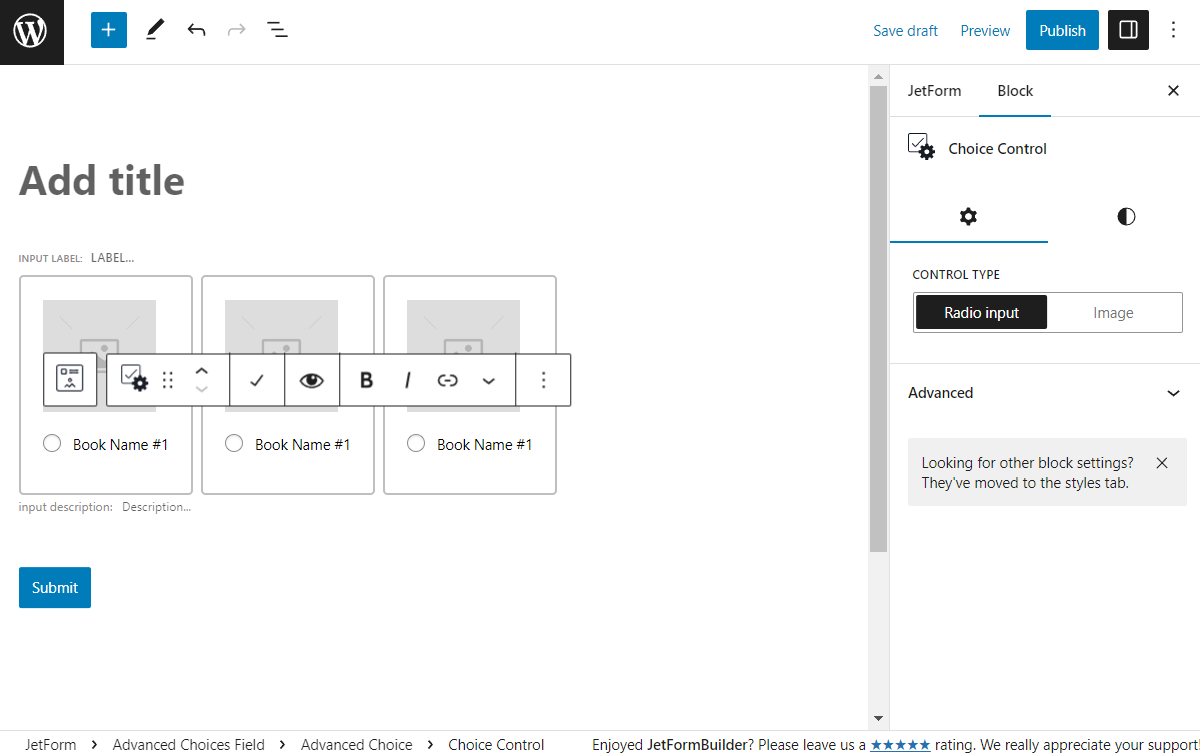This screenshot has height=754, width=1200.
Task: Open the Styles half-circle tab
Action: pyautogui.click(x=1126, y=217)
